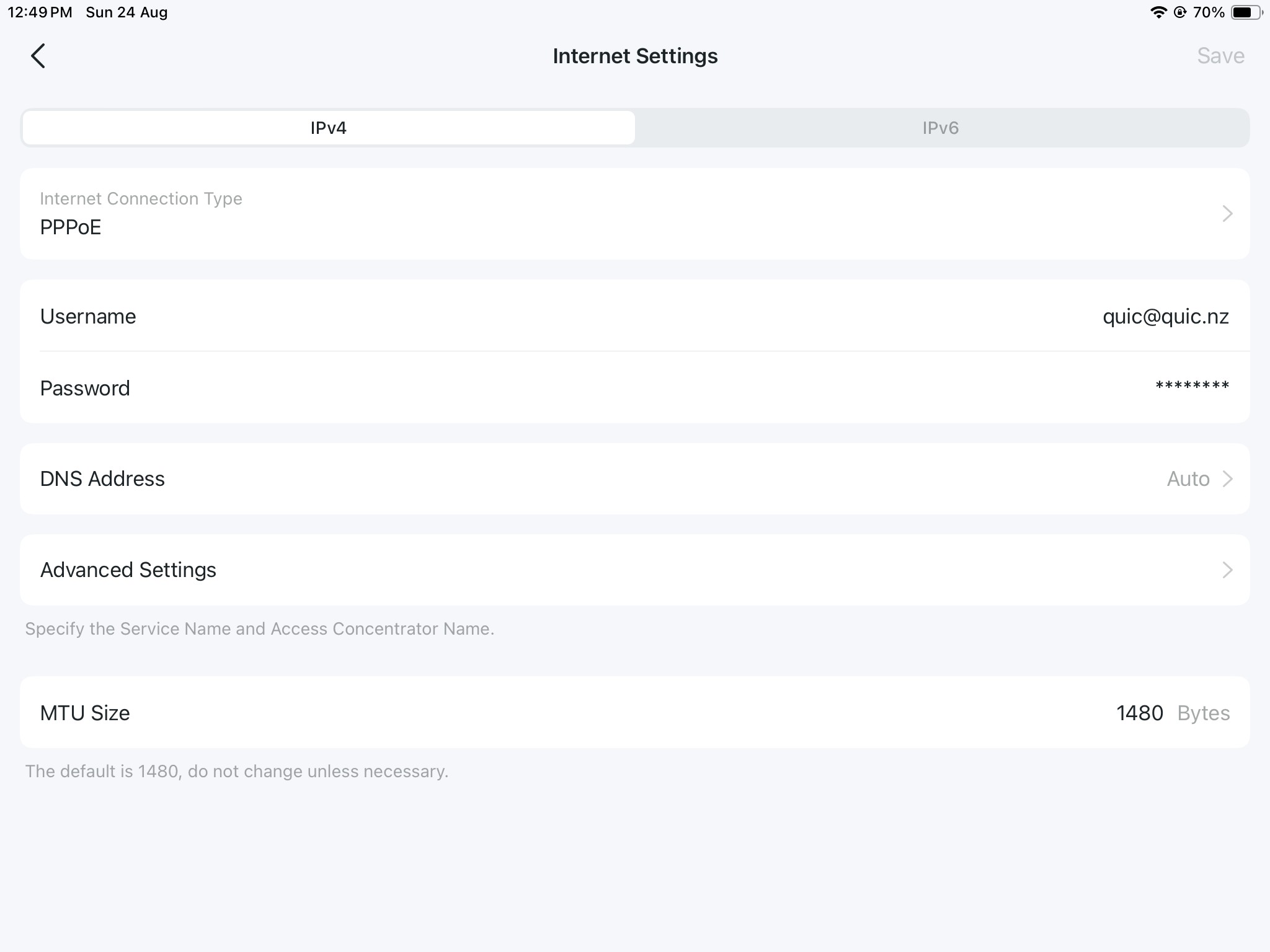
Task: Switch to the IPv6 tab
Action: point(940,128)
